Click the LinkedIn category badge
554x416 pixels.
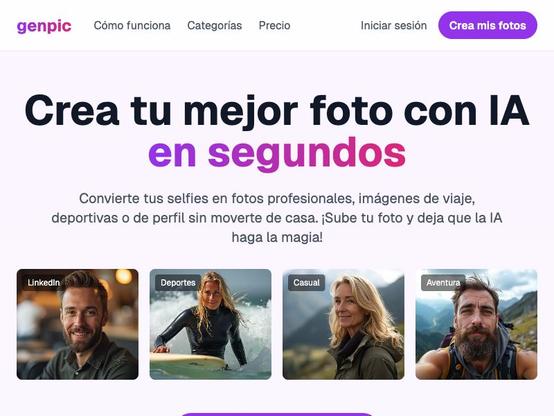click(43, 283)
